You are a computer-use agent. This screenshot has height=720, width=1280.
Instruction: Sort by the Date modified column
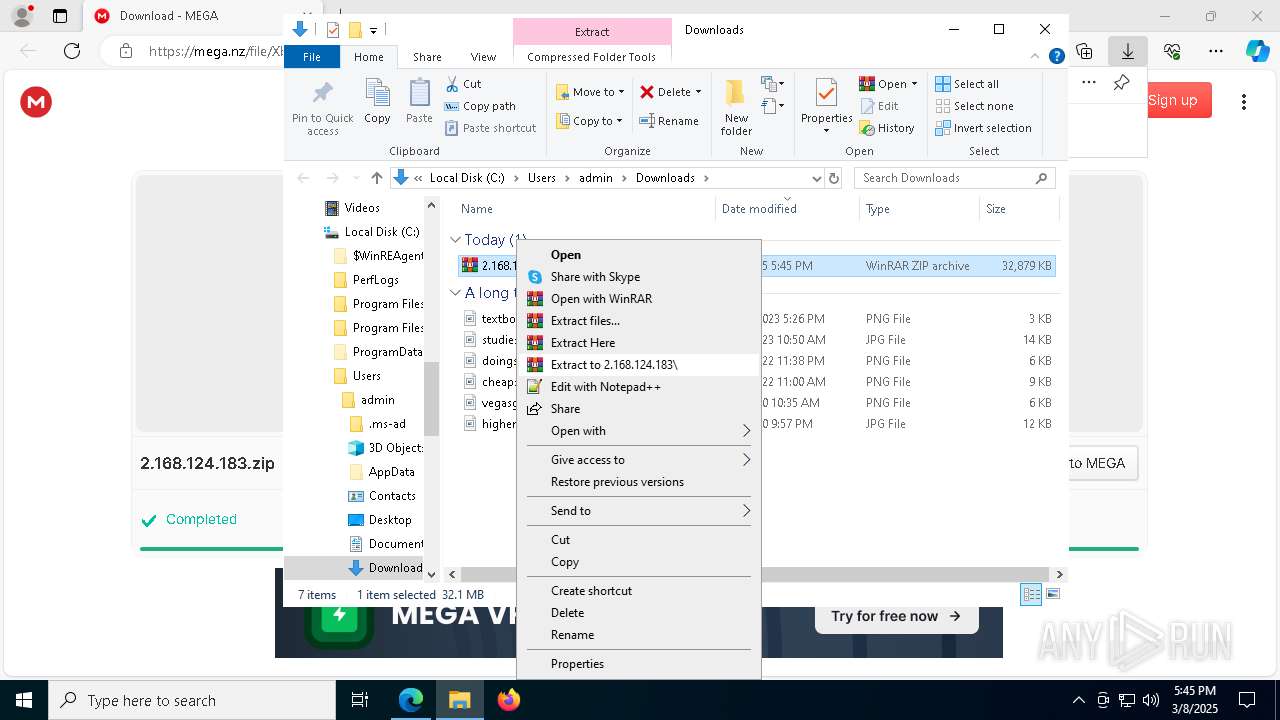(x=787, y=209)
